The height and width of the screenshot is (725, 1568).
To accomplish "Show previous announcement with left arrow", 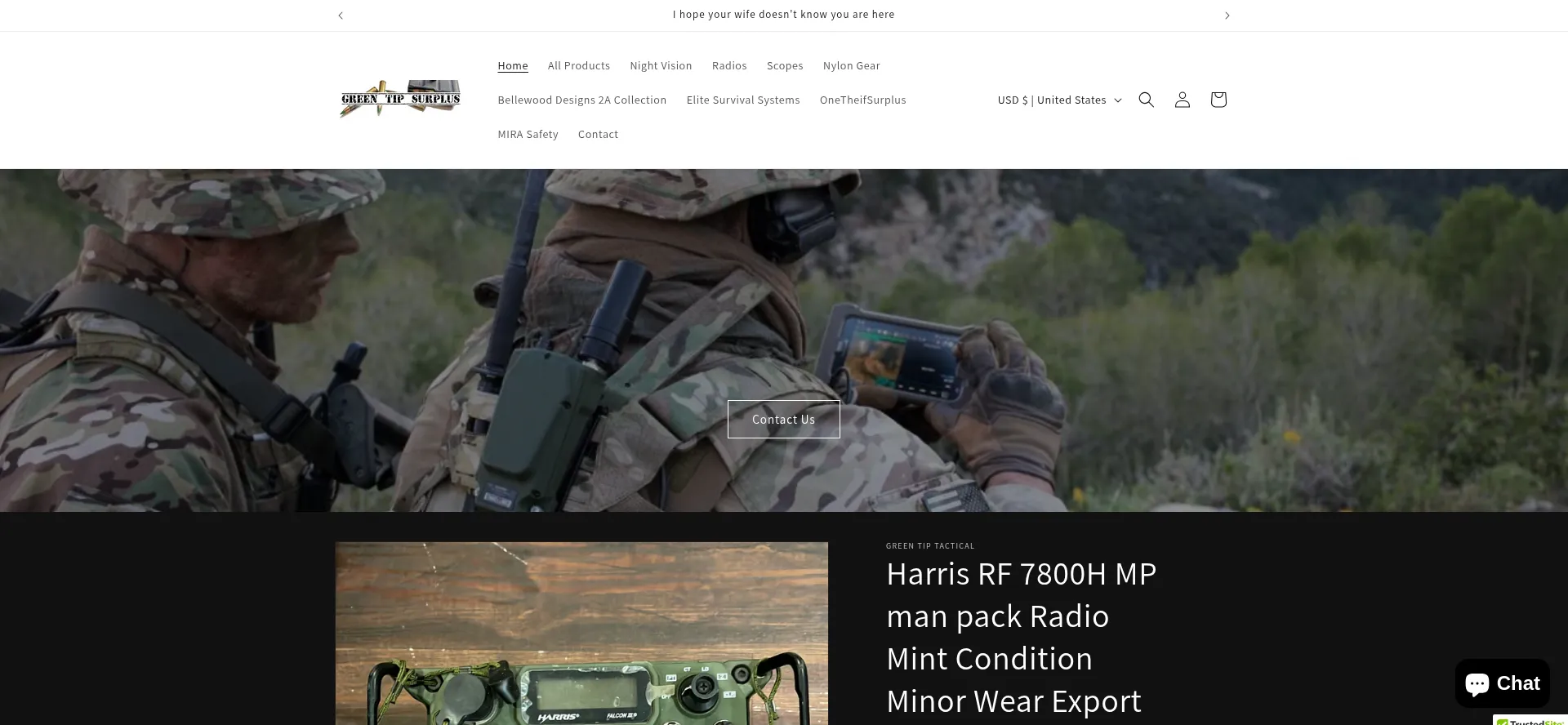I will point(341,16).
